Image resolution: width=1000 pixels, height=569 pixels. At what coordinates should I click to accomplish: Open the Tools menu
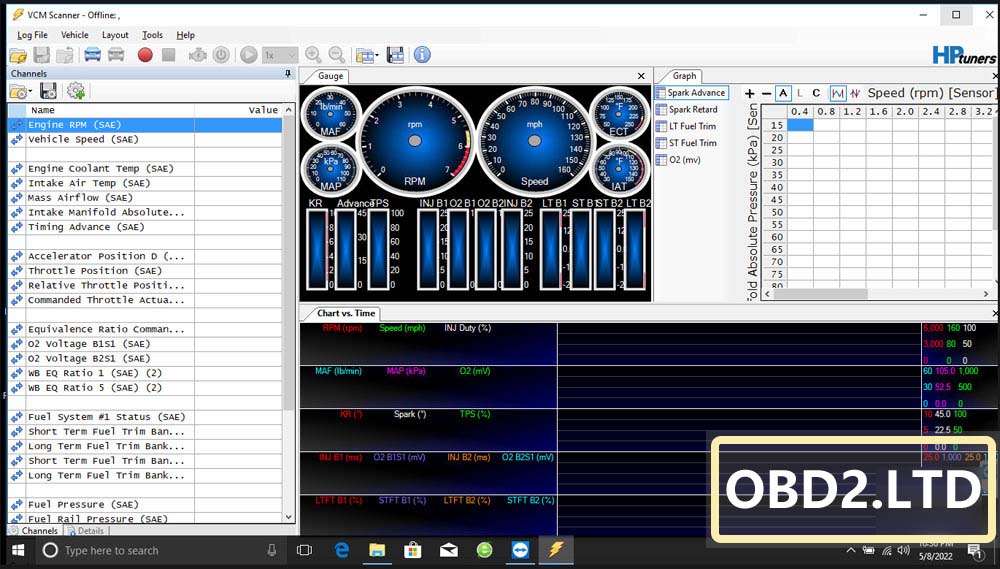pos(152,35)
